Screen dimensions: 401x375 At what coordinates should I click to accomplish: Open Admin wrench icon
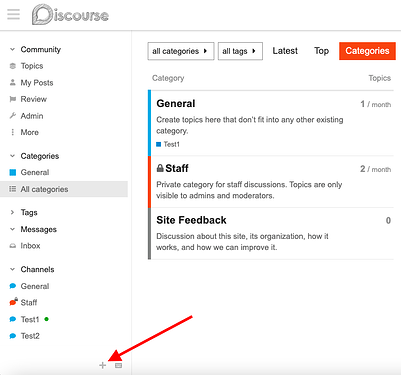[13, 116]
